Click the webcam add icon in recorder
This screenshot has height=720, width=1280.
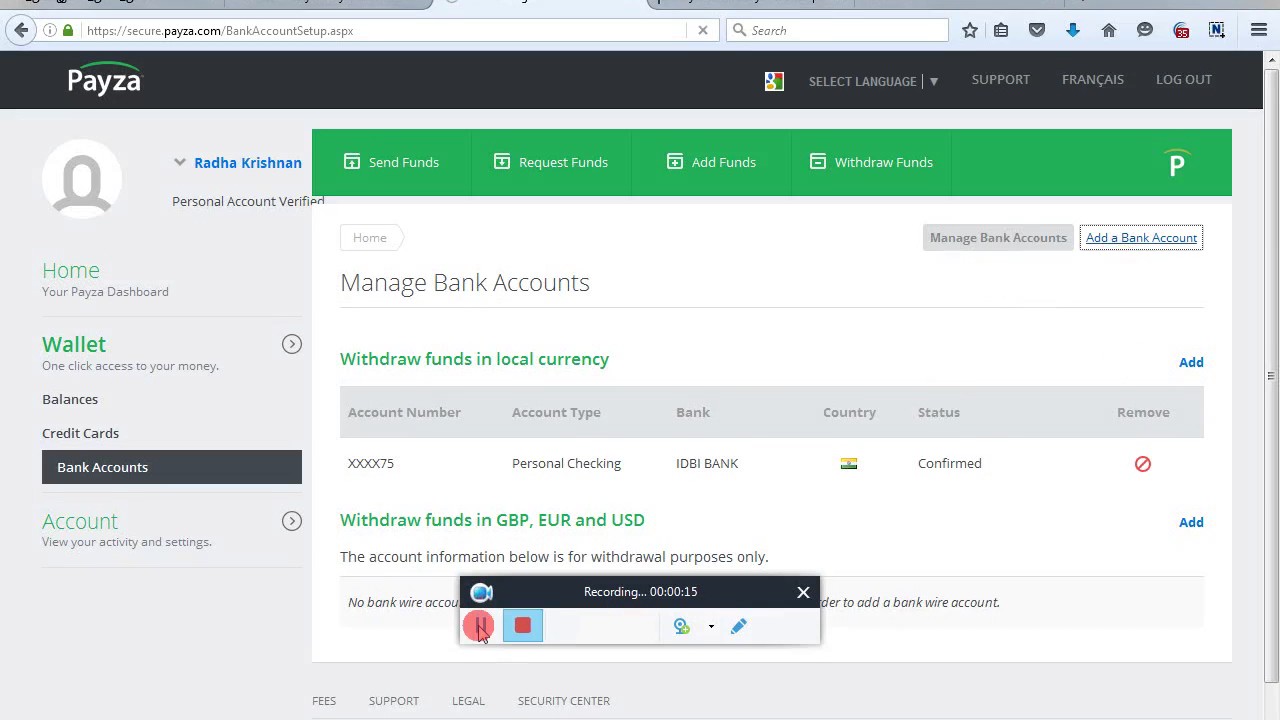pos(682,626)
